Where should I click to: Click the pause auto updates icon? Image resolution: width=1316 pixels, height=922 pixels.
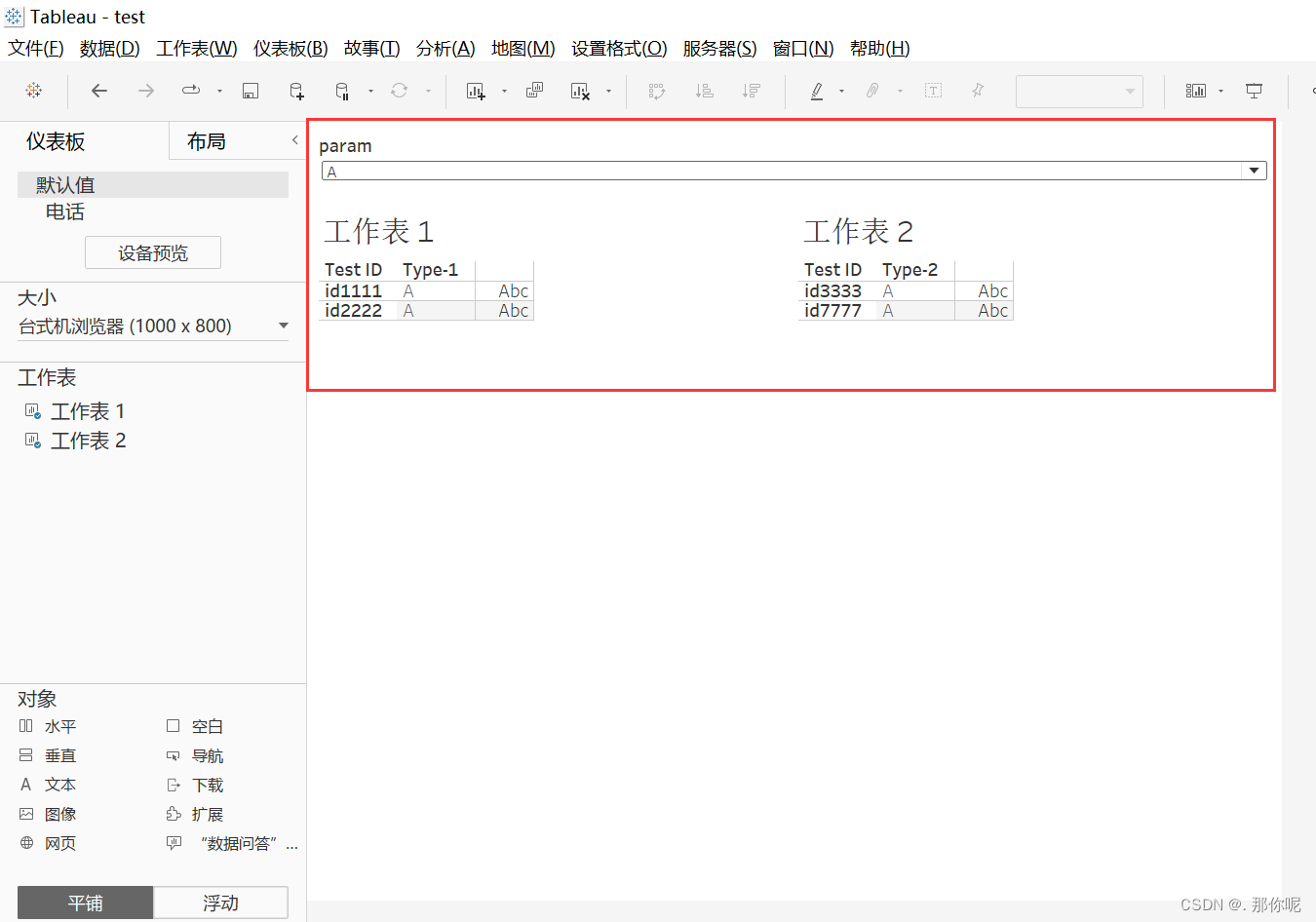342,91
